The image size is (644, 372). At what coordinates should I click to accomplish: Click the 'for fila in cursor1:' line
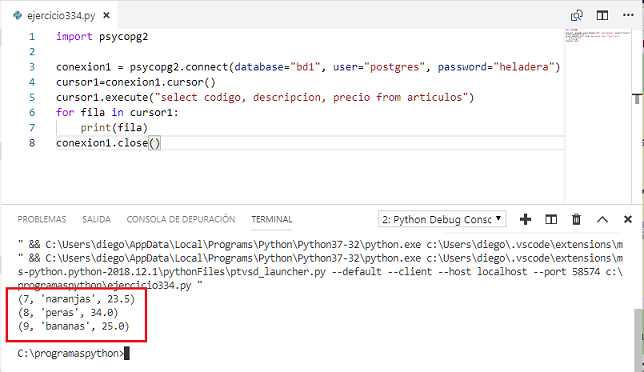117,113
